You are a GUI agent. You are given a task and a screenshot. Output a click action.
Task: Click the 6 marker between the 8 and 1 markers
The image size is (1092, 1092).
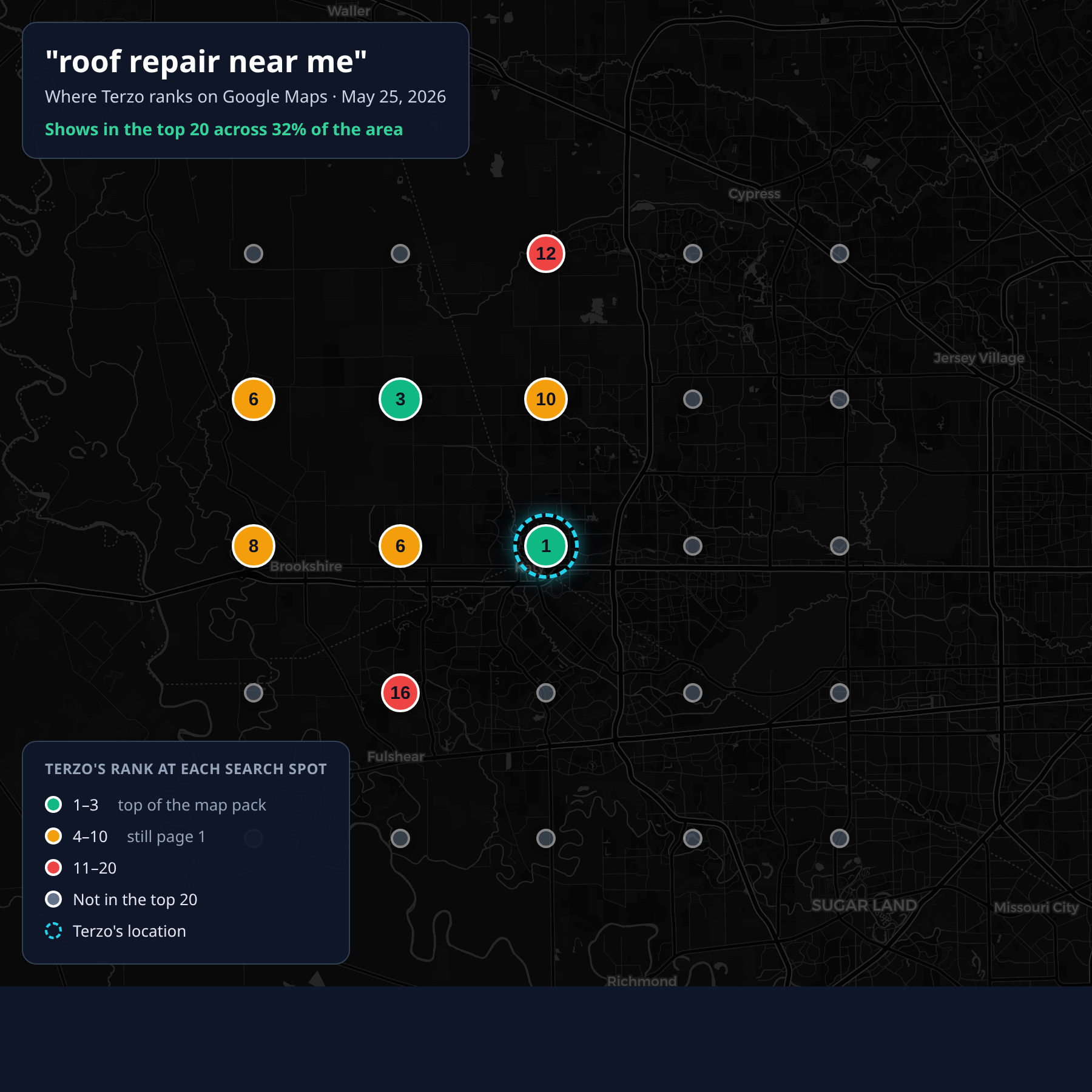pos(400,546)
